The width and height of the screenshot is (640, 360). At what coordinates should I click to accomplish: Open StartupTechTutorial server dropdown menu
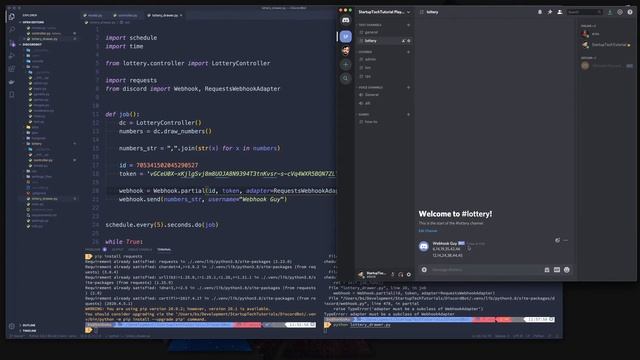(x=384, y=12)
